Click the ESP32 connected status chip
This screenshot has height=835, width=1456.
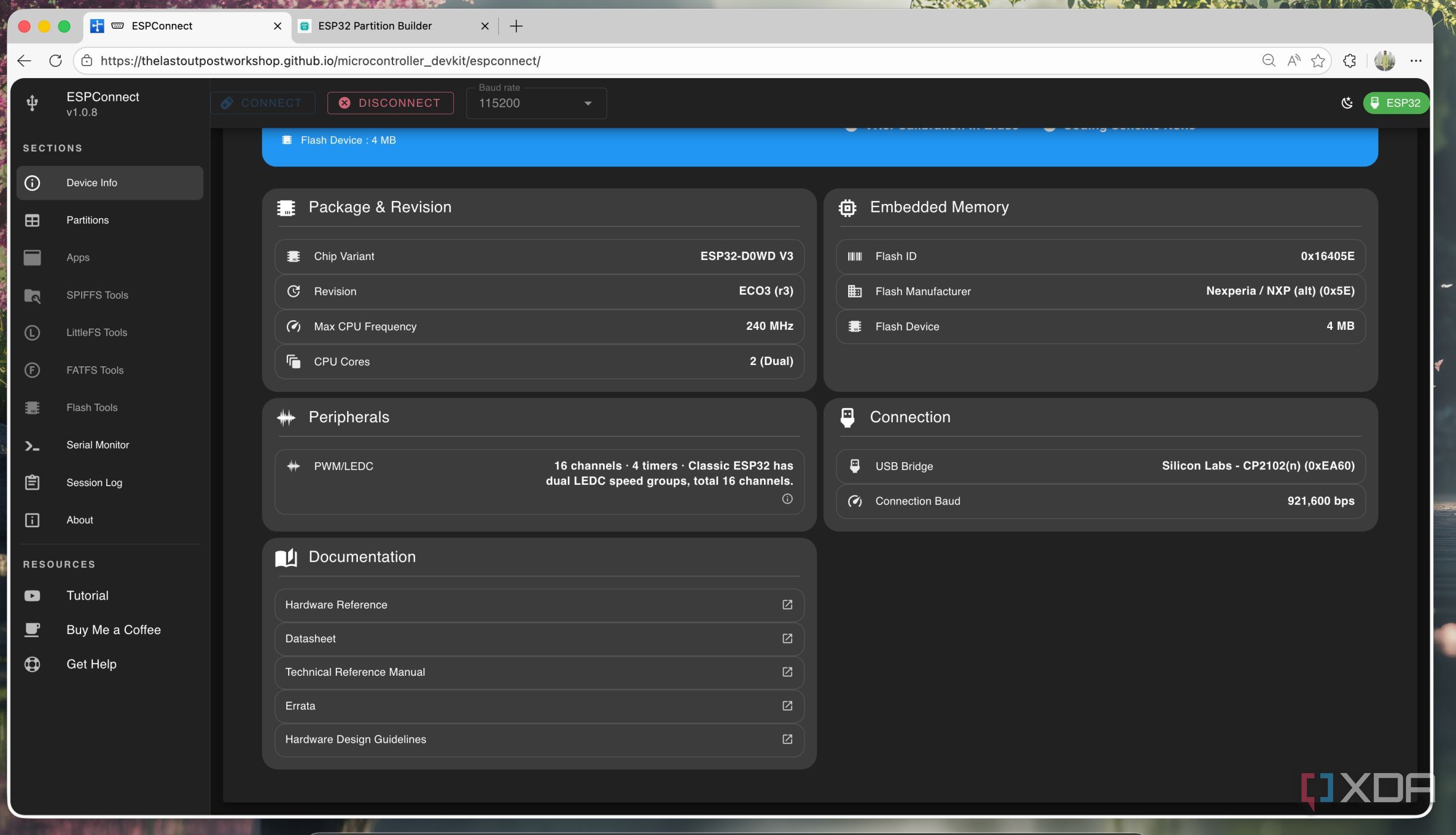[1396, 103]
